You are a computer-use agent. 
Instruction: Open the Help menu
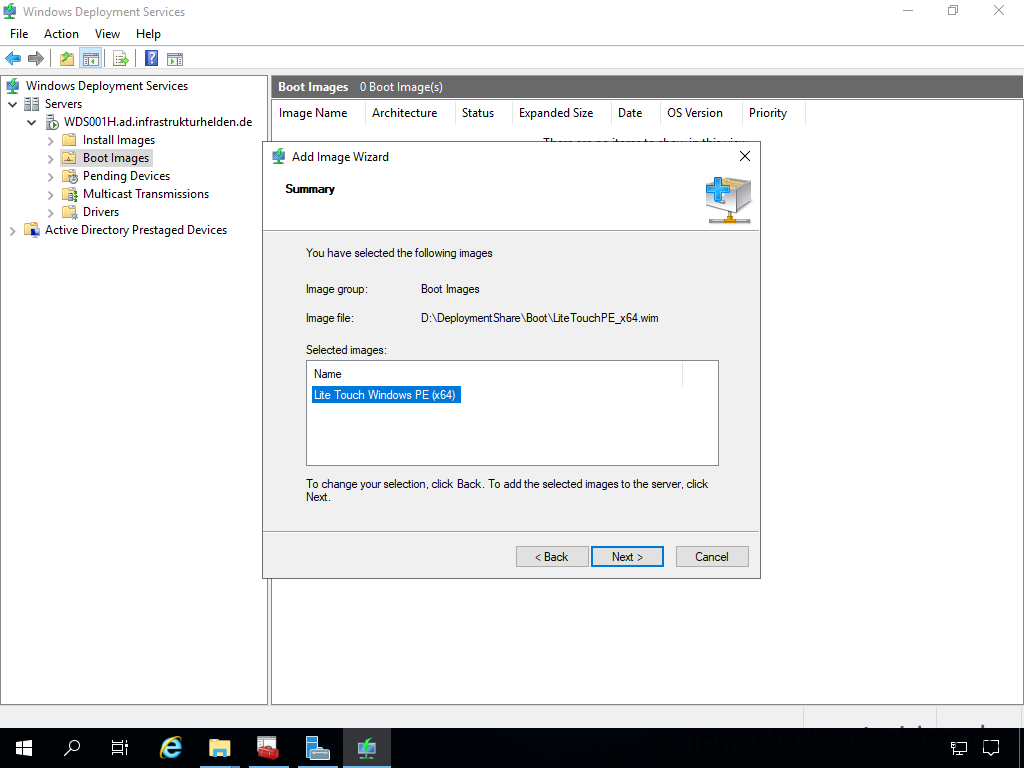148,34
